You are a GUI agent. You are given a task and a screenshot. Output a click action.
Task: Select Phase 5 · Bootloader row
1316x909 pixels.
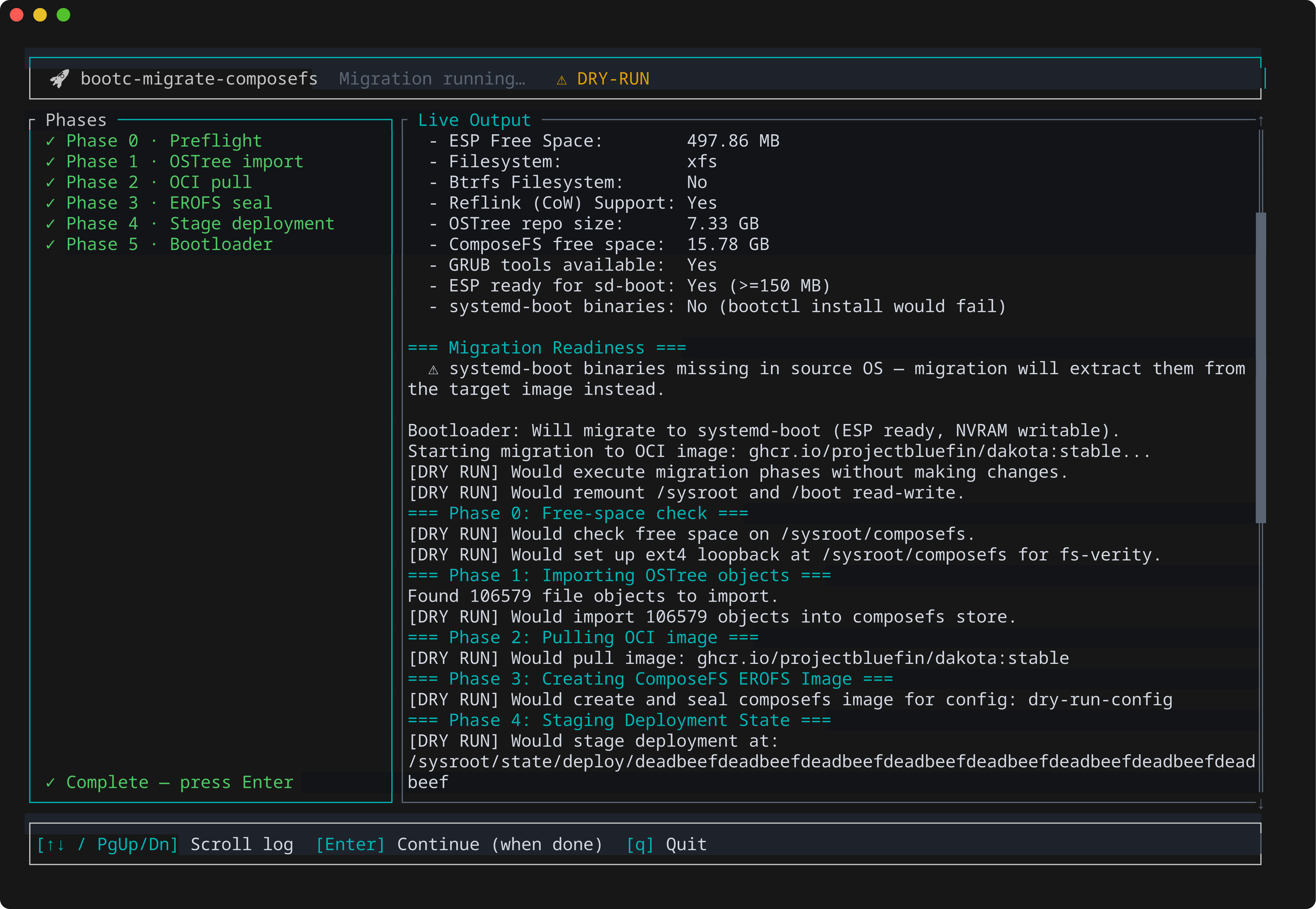pyautogui.click(x=159, y=244)
